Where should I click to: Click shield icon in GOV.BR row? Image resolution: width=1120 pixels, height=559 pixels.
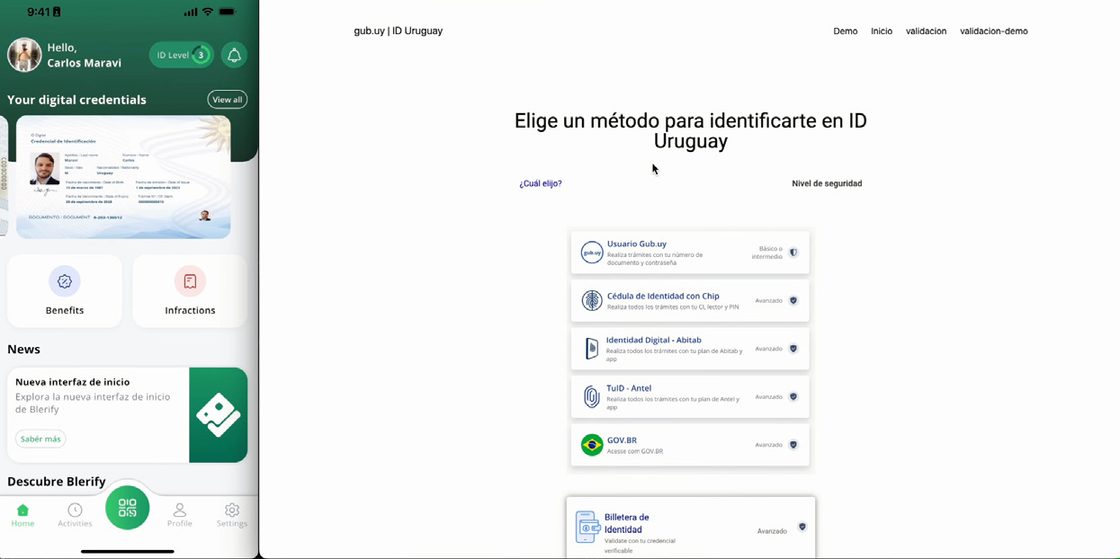coord(793,444)
